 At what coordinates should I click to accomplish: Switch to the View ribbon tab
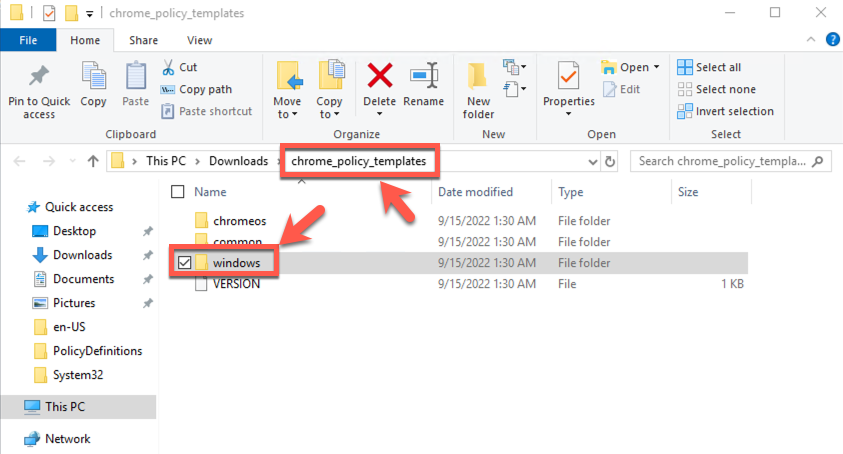pyautogui.click(x=199, y=40)
